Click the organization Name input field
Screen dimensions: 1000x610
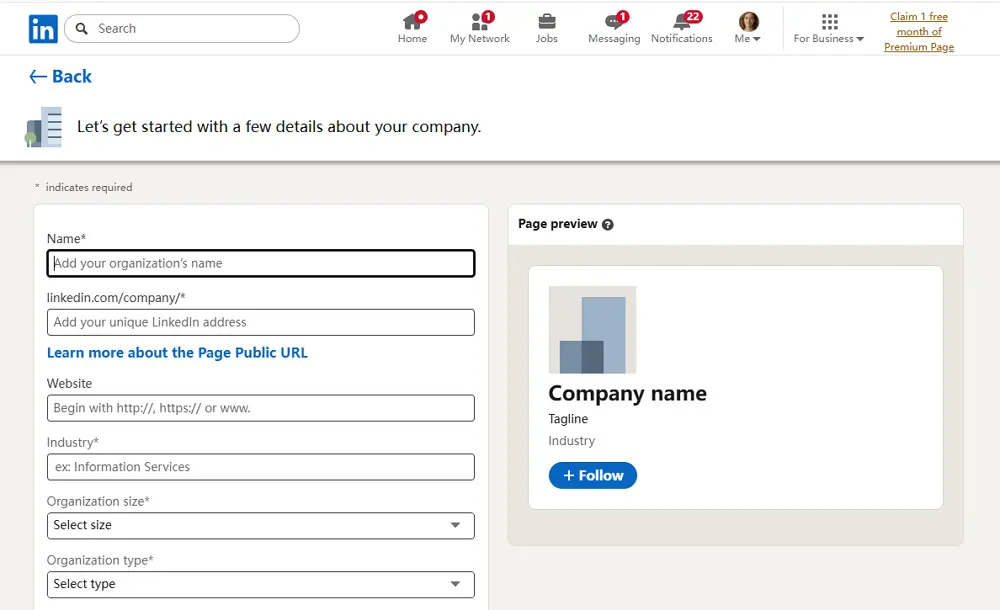coord(260,263)
